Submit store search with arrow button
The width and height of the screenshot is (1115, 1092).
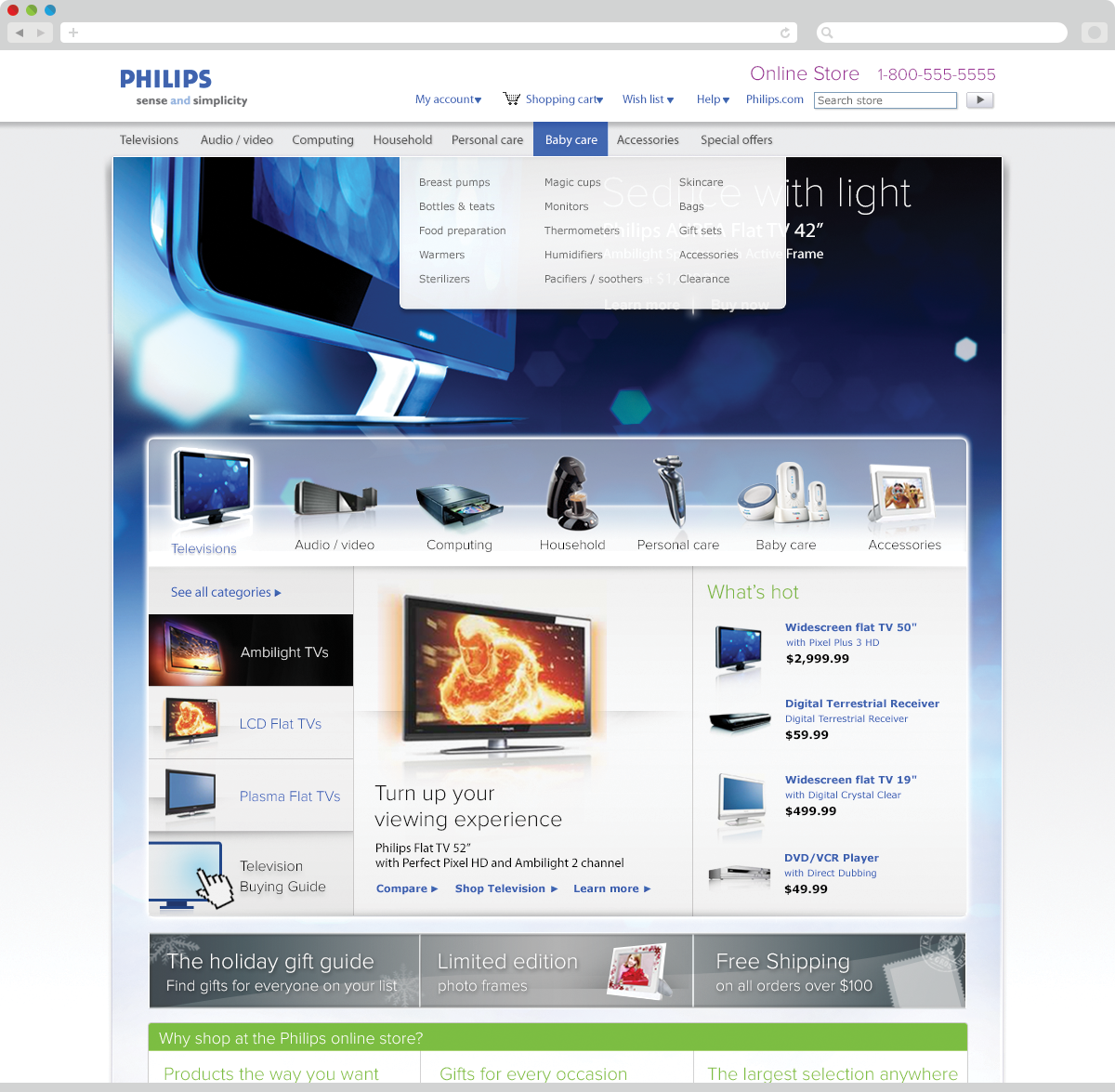[980, 99]
